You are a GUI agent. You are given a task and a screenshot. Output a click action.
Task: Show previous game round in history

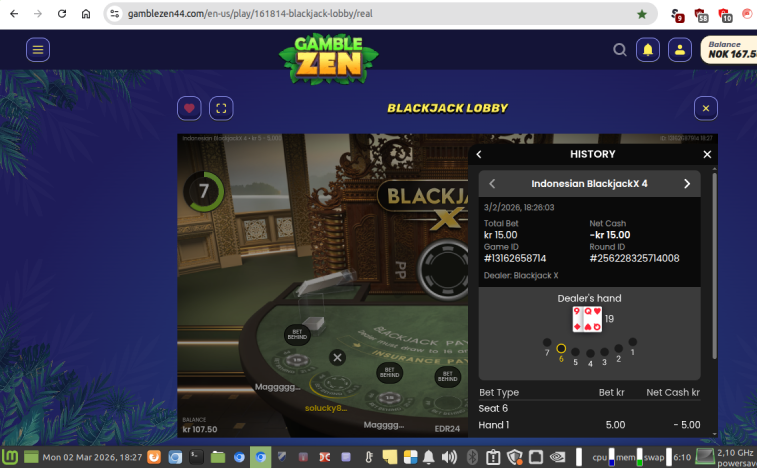tap(492, 184)
